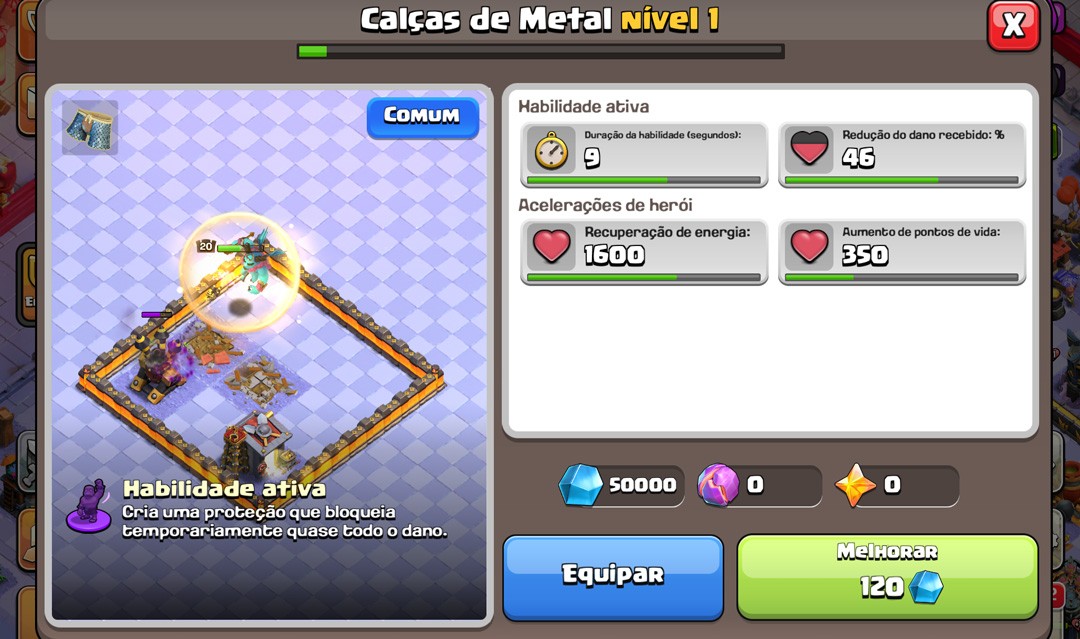The image size is (1080, 639).
Task: Select the half-filled heart damage reduction icon
Action: pyautogui.click(x=809, y=148)
